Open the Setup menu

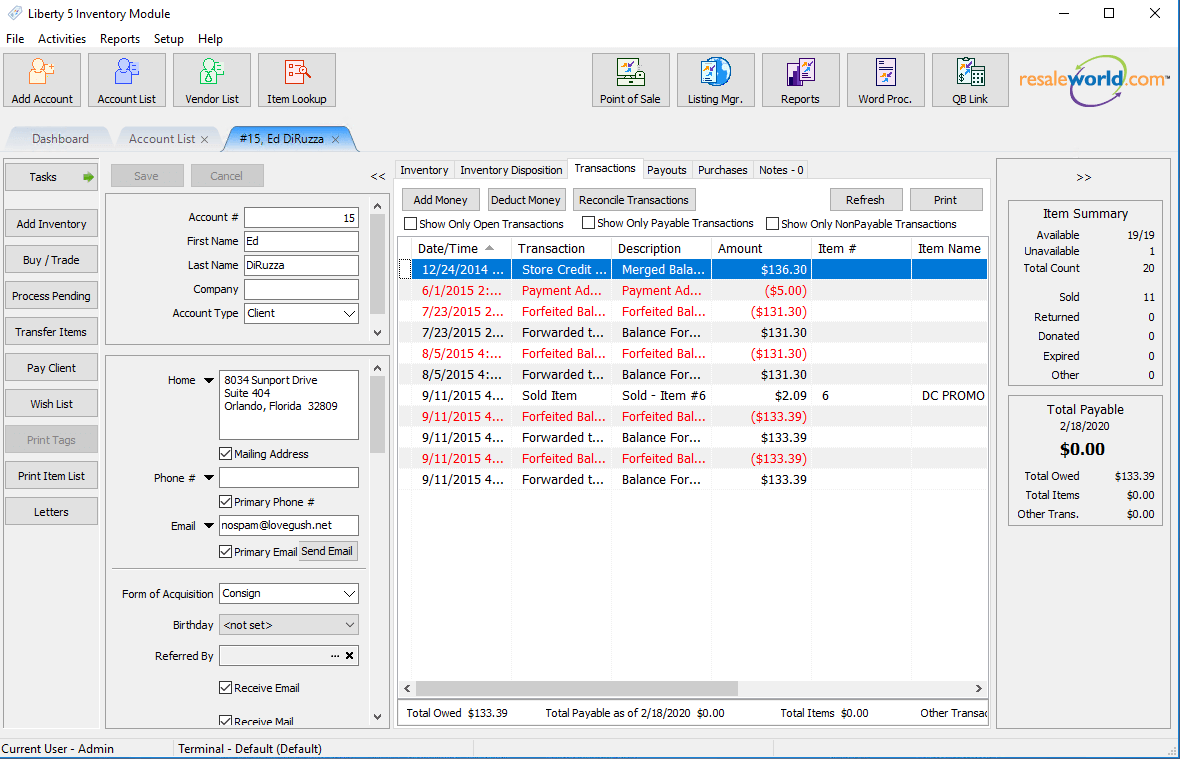tap(169, 39)
